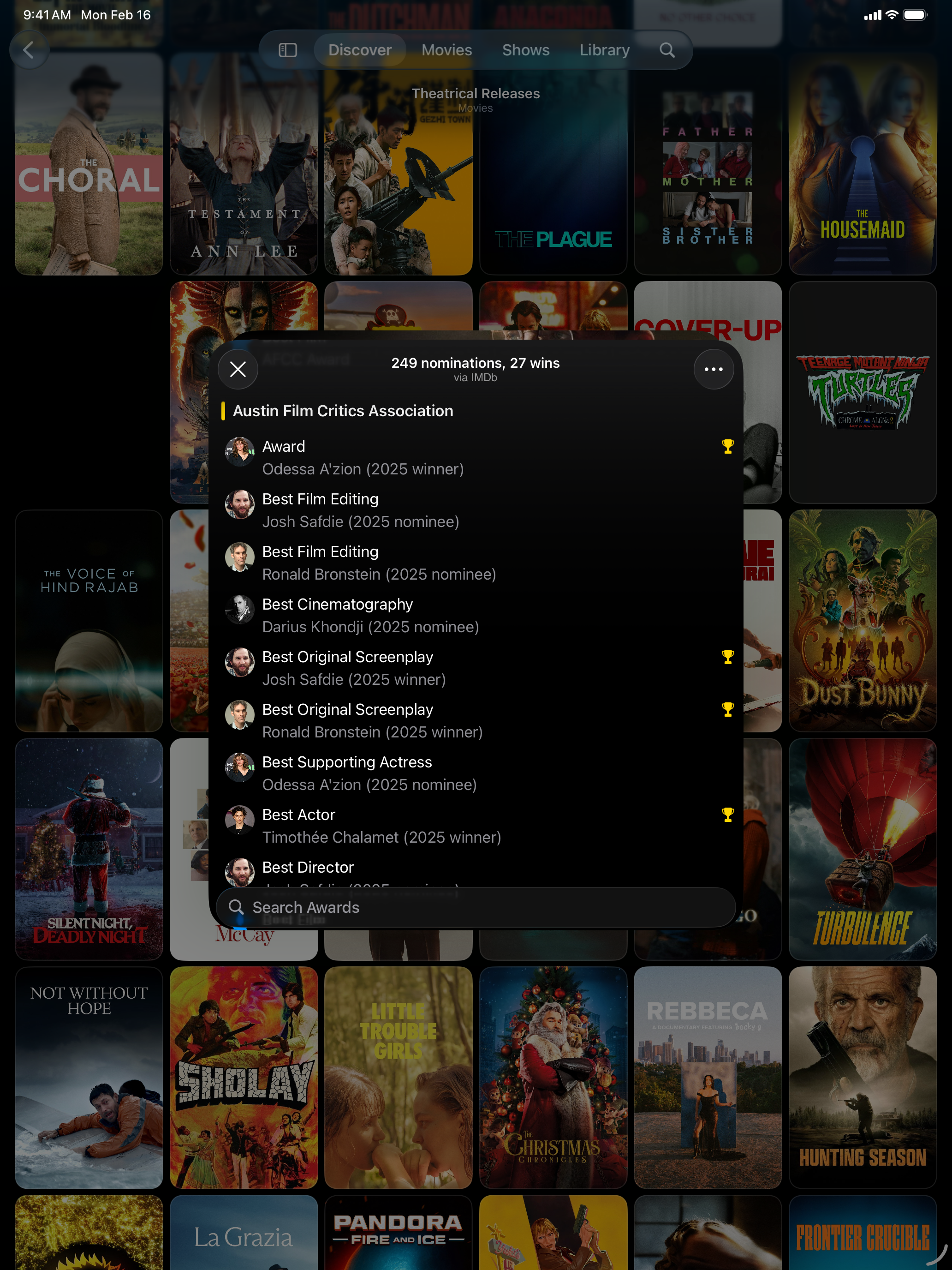The image size is (952, 1270).
Task: Select the 'Austin Film Critics Association' heading
Action: pos(343,411)
